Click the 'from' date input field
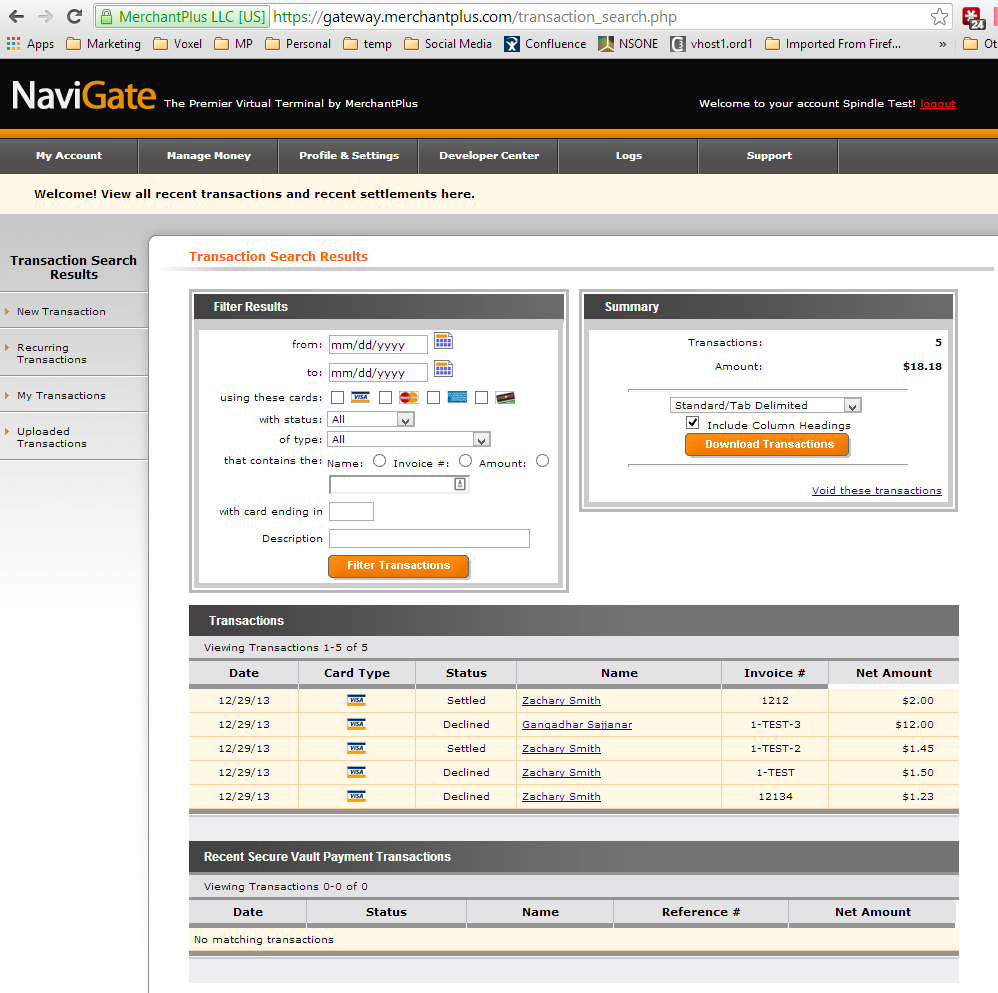This screenshot has height=993, width=998. pos(378,344)
